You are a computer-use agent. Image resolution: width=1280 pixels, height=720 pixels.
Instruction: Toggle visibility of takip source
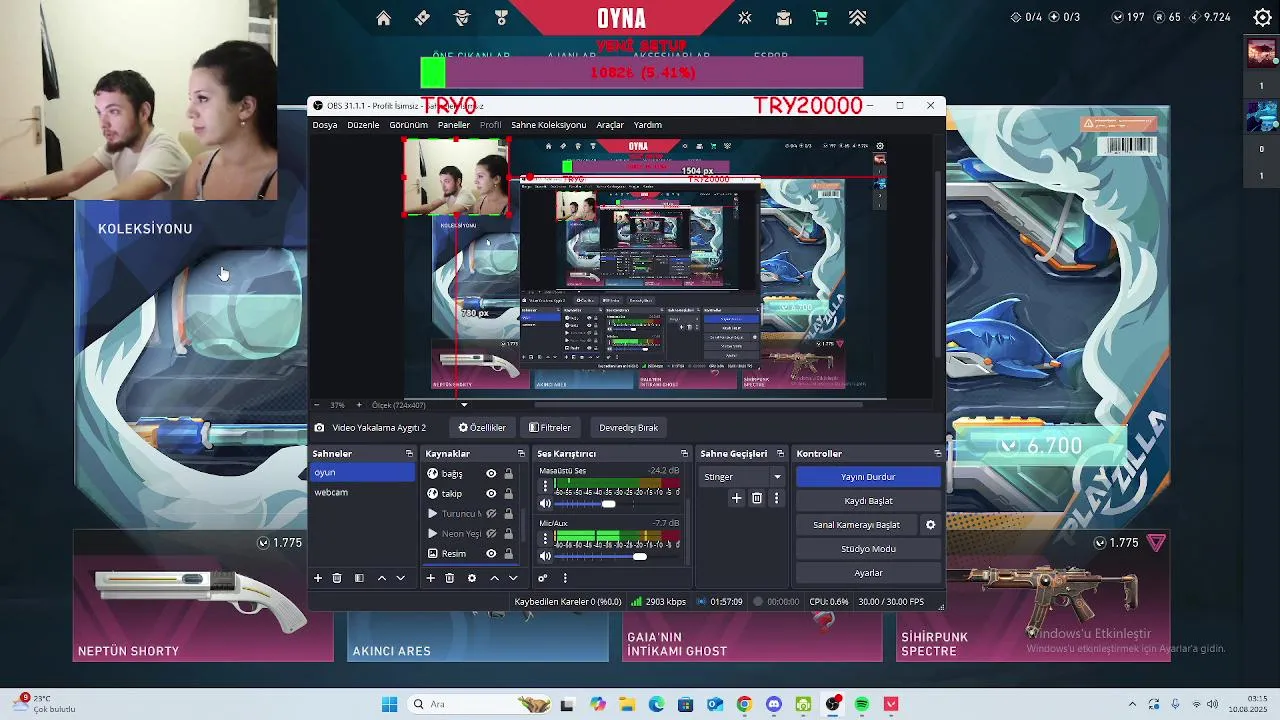[x=491, y=494]
